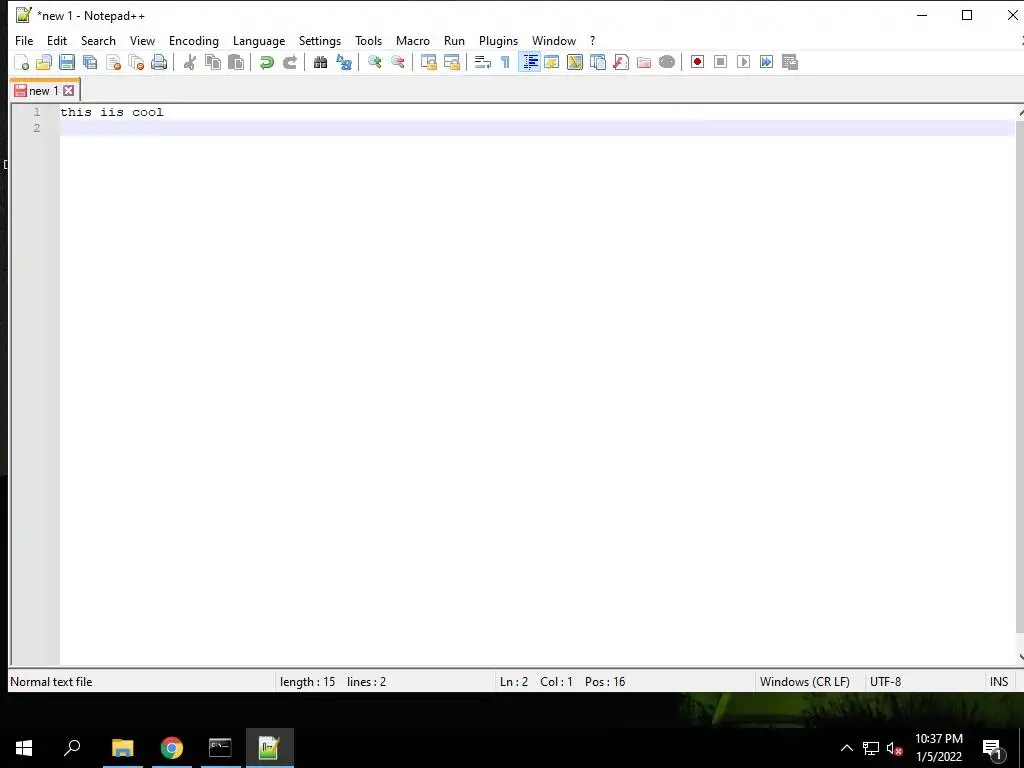Screen dimensions: 1024x768
Task: Click the Open file folder icon
Action: [x=44, y=62]
